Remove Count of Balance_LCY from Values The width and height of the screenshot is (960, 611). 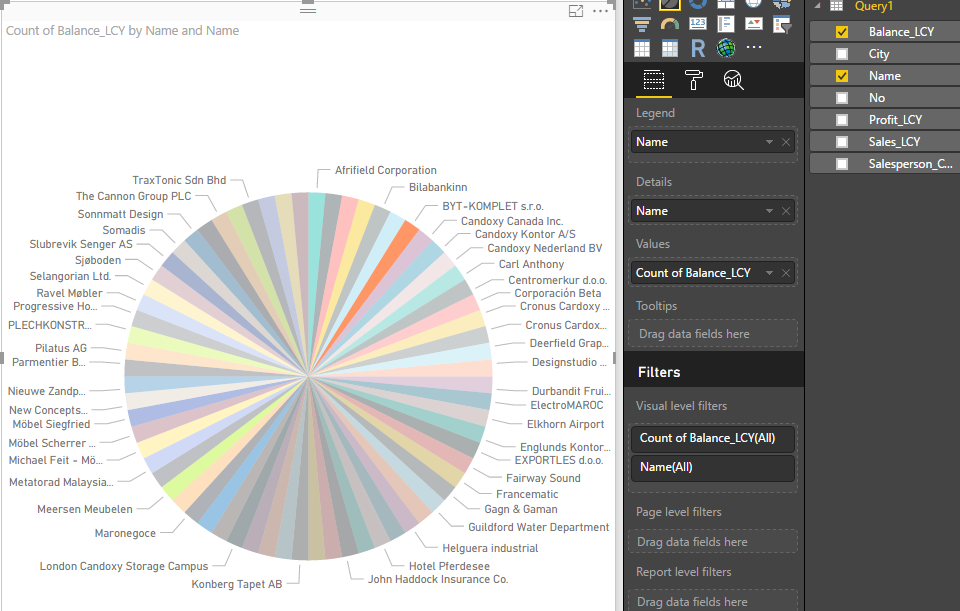pos(786,273)
